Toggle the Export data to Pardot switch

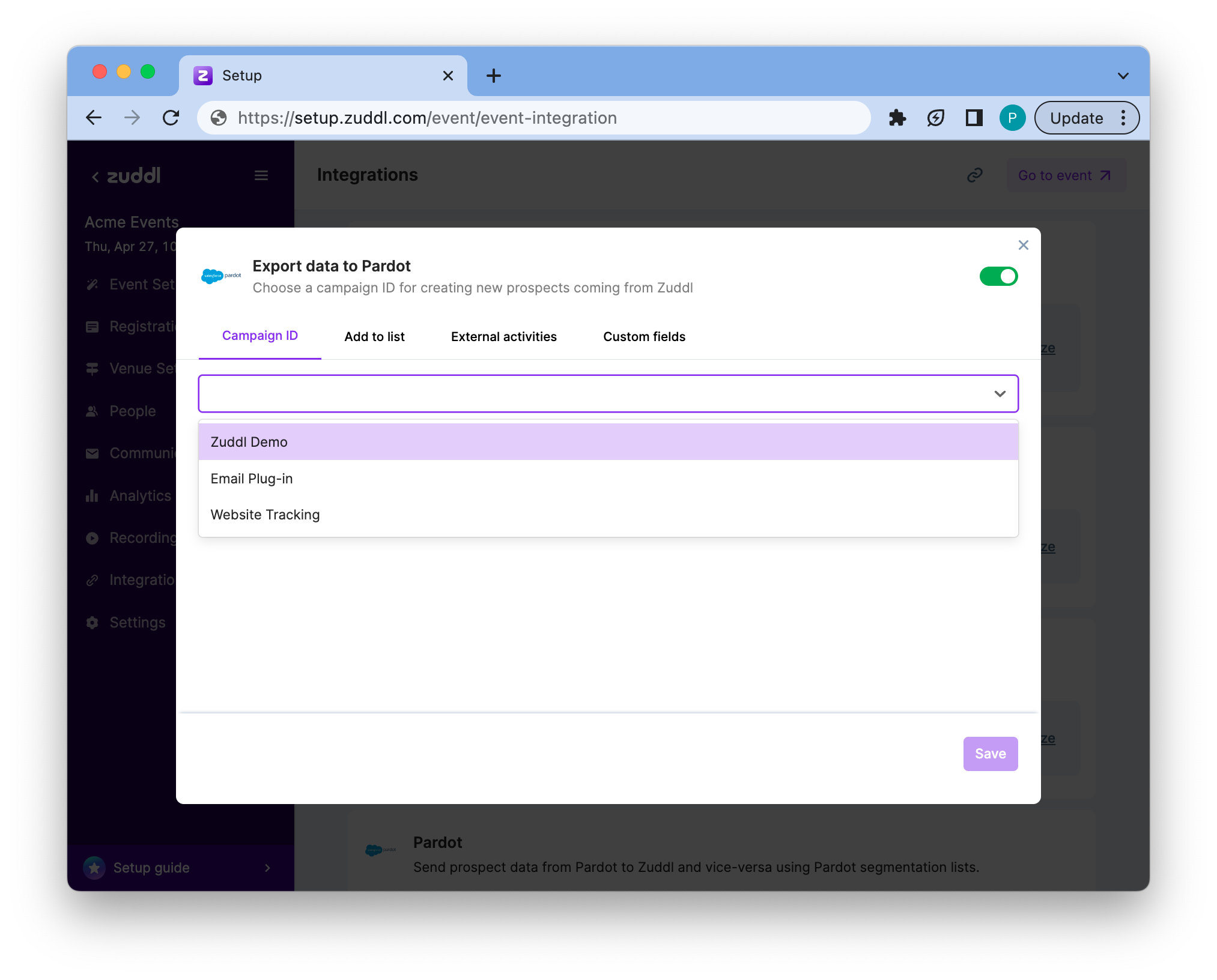[x=998, y=276]
